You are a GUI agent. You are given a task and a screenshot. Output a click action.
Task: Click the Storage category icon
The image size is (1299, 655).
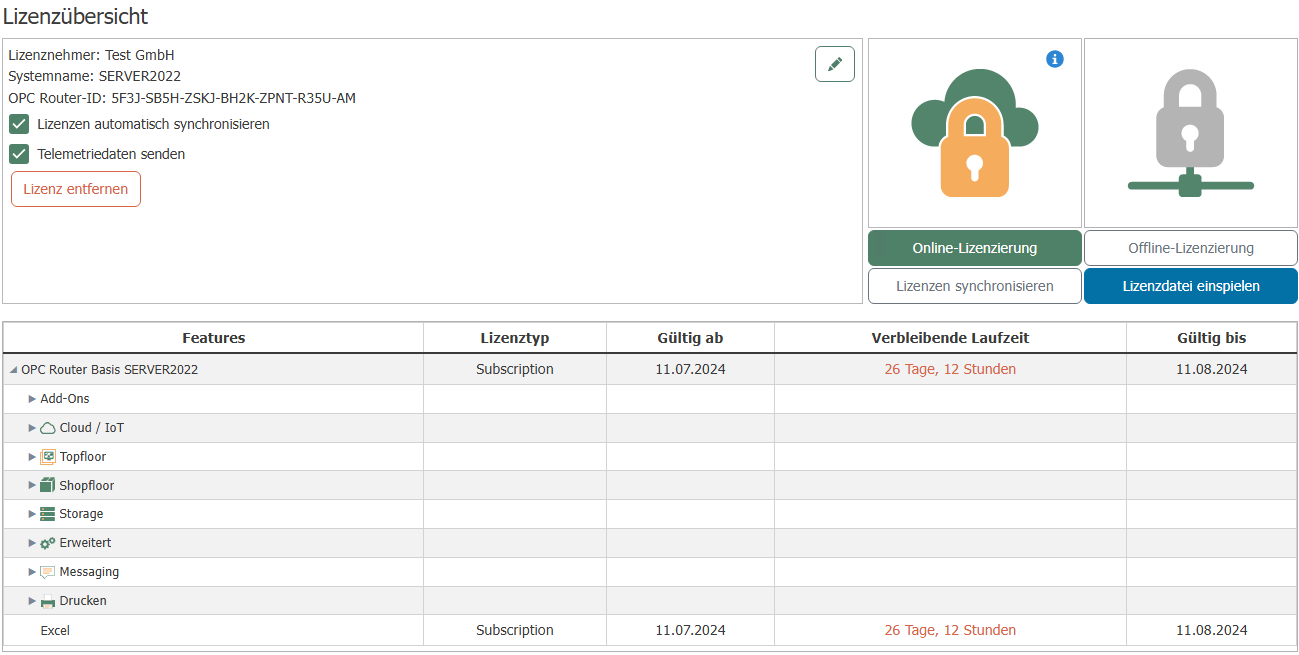coord(47,514)
